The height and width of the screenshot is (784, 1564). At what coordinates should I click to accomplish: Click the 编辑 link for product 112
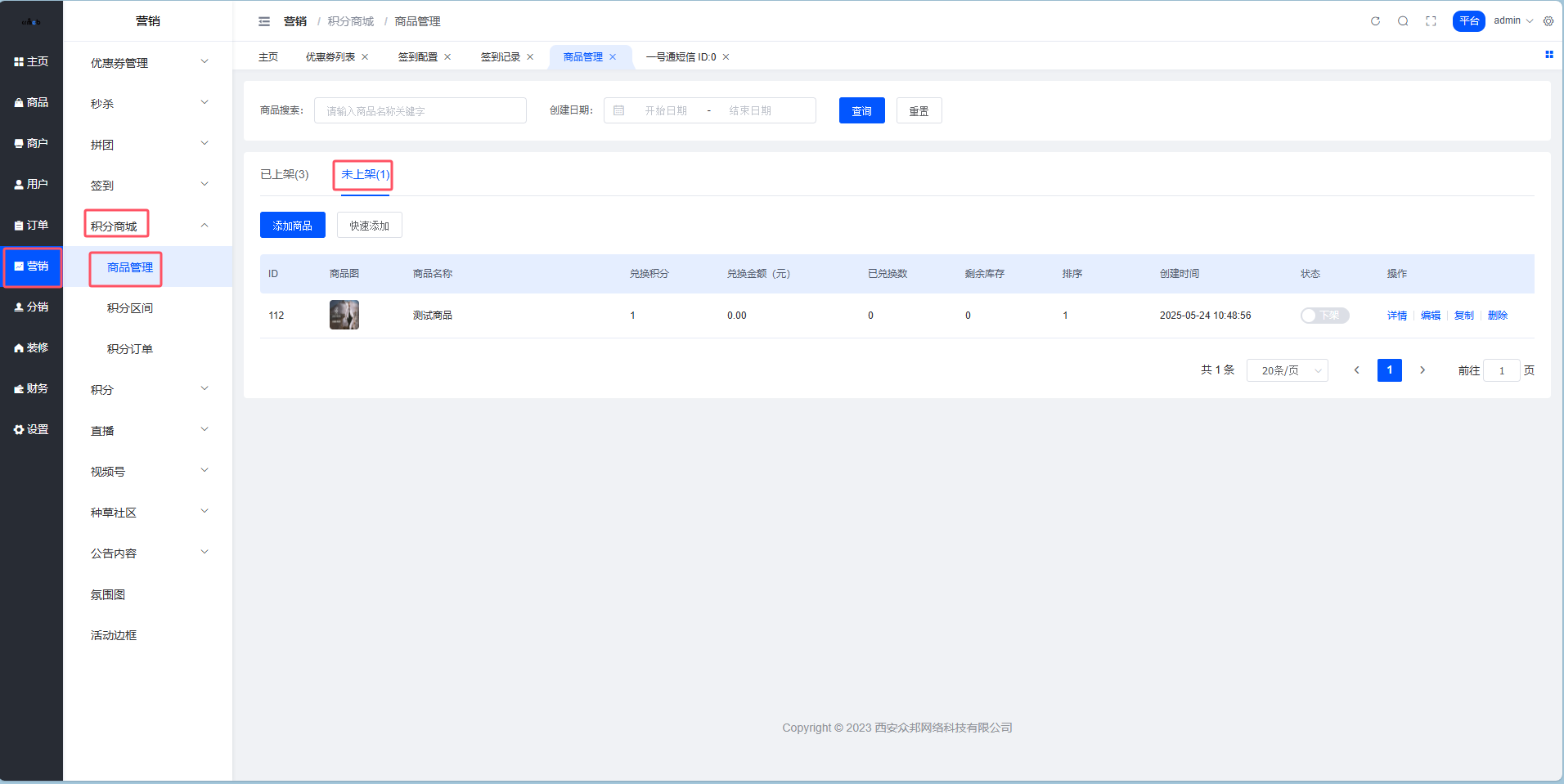[1430, 316]
